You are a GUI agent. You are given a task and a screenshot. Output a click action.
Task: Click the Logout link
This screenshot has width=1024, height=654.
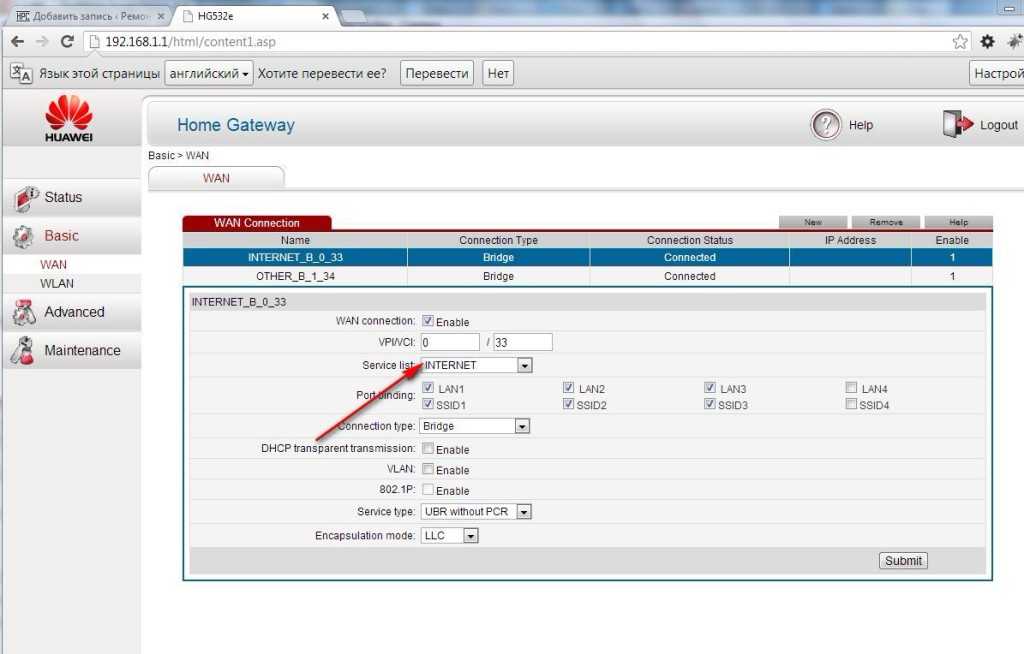tap(999, 125)
